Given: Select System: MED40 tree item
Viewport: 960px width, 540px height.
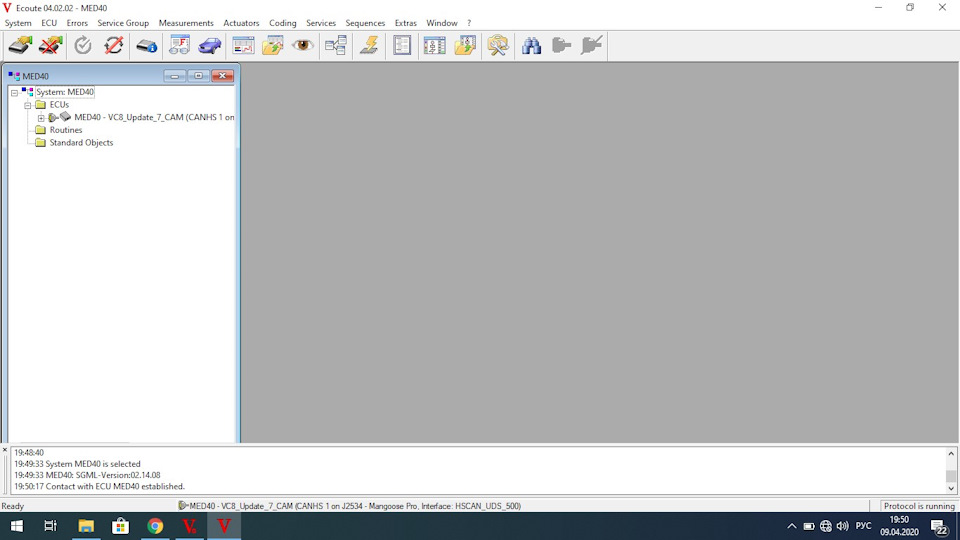Looking at the screenshot, I should point(65,92).
